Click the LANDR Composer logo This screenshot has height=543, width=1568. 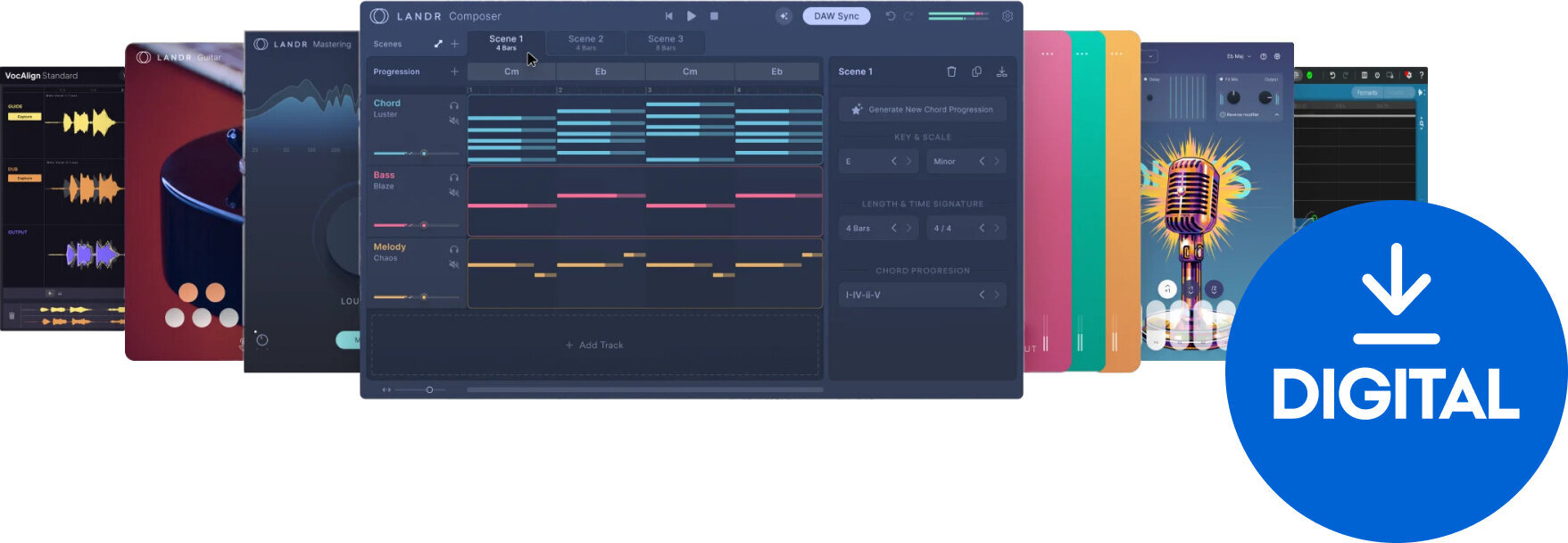coord(379,16)
